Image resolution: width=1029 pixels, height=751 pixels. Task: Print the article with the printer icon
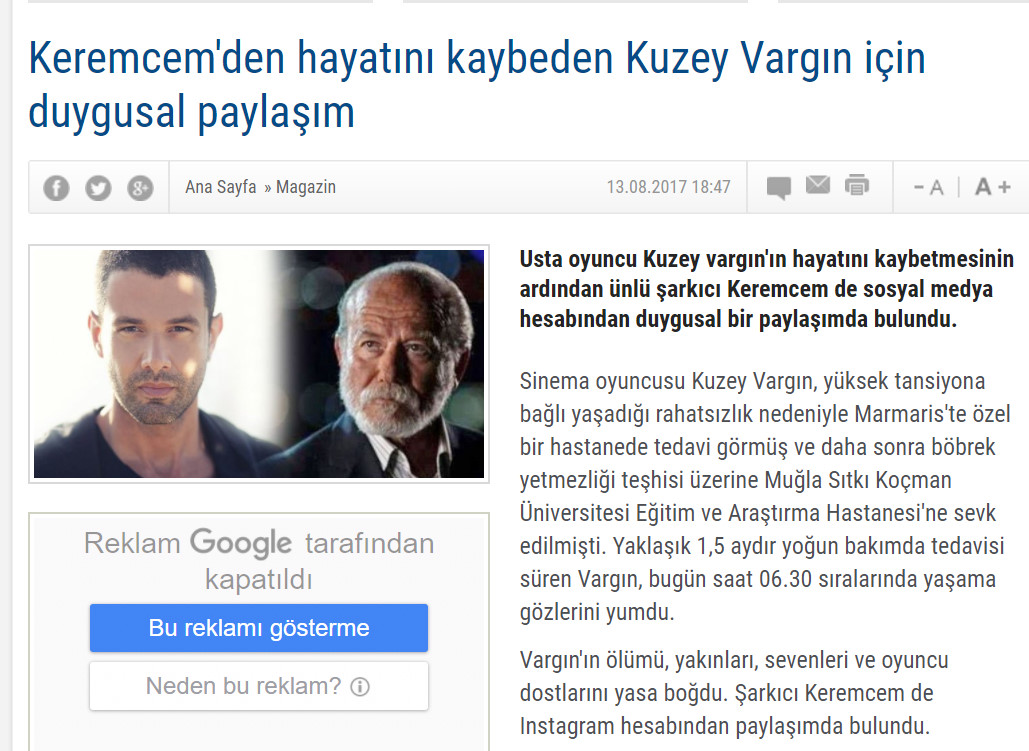pos(857,186)
